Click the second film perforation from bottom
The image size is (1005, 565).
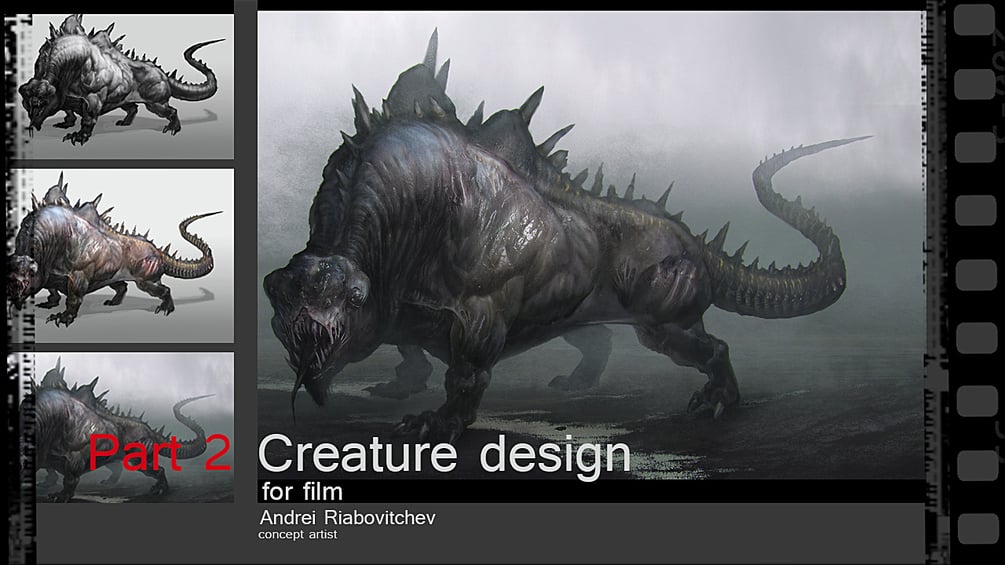pyautogui.click(x=977, y=466)
